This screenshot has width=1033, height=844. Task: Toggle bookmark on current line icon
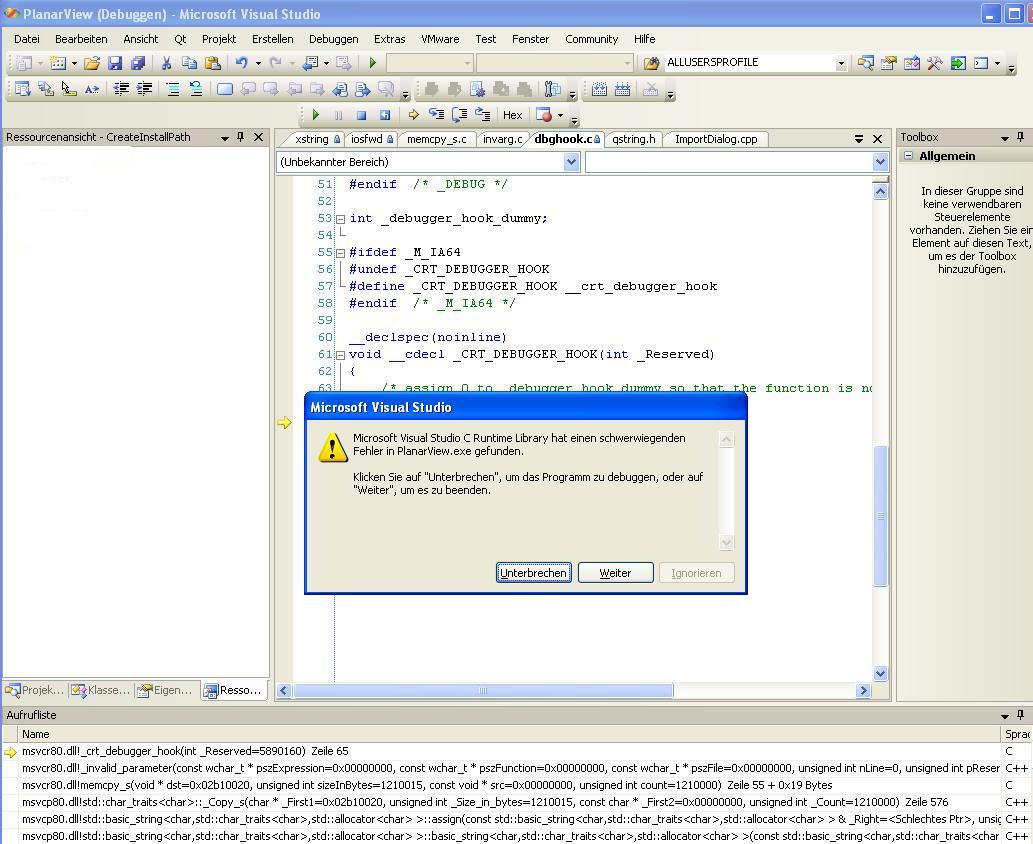point(225,89)
